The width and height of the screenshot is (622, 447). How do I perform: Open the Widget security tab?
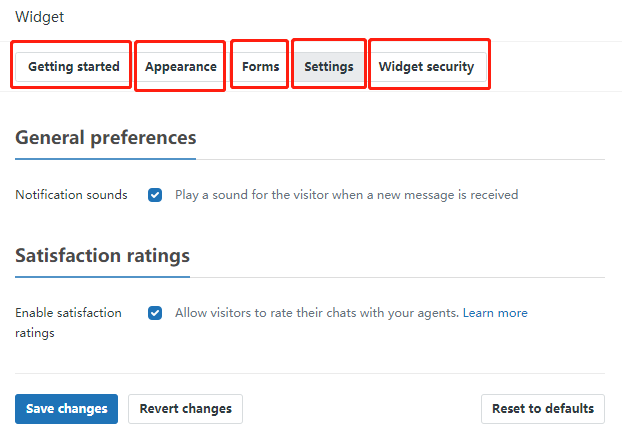(x=426, y=67)
